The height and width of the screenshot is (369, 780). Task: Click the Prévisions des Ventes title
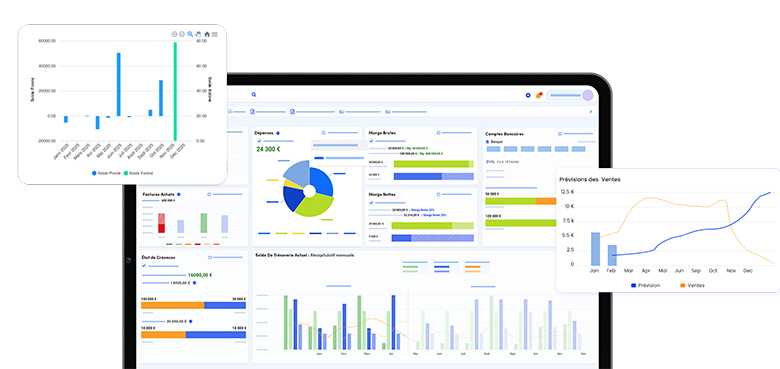589,179
